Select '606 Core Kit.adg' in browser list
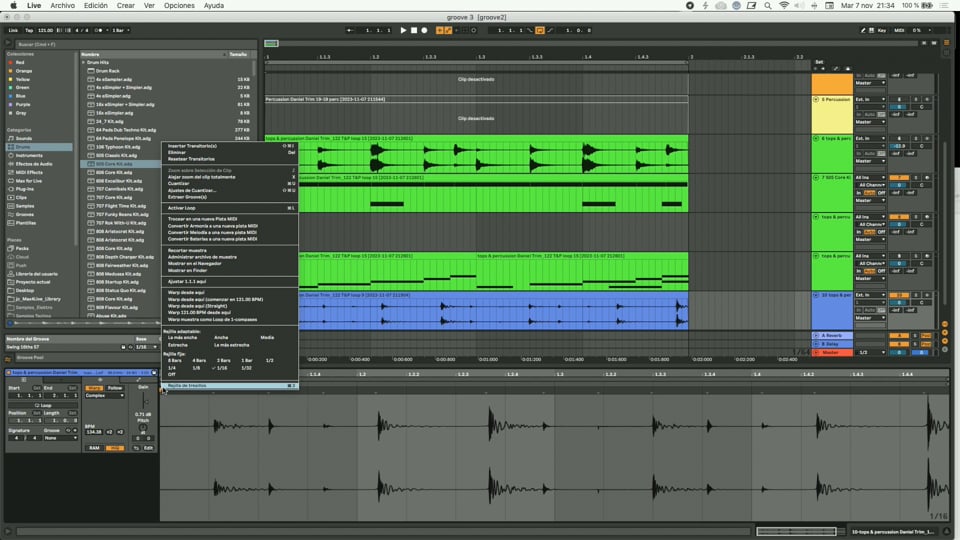Screen dimensions: 960x540 click(114, 173)
